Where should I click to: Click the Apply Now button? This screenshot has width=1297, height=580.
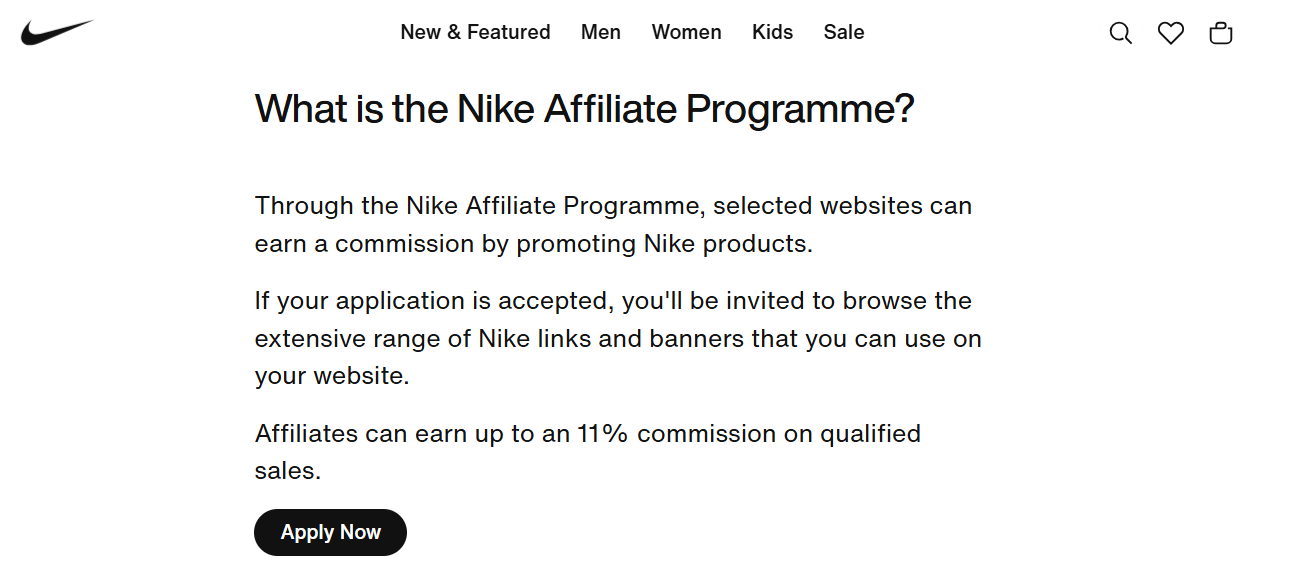(x=330, y=532)
